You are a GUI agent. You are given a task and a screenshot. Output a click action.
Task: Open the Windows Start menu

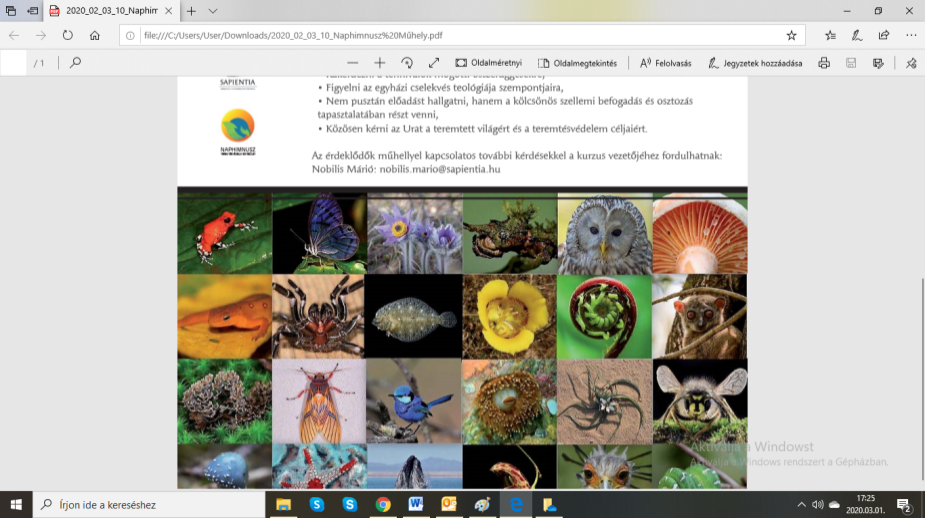pyautogui.click(x=16, y=504)
